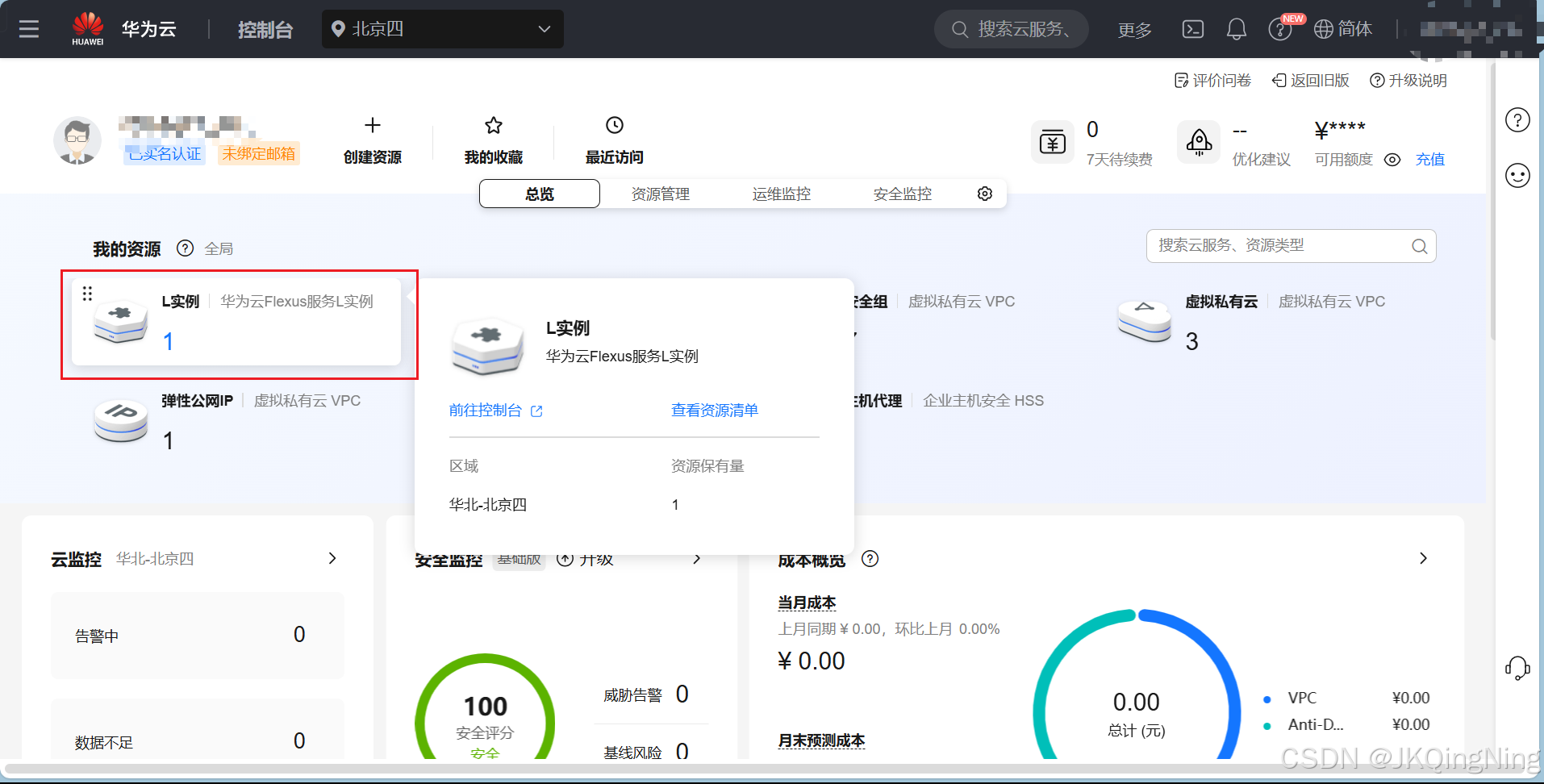Expand the 成本概览 panel arrow
This screenshot has width=1544, height=784.
click(1423, 558)
